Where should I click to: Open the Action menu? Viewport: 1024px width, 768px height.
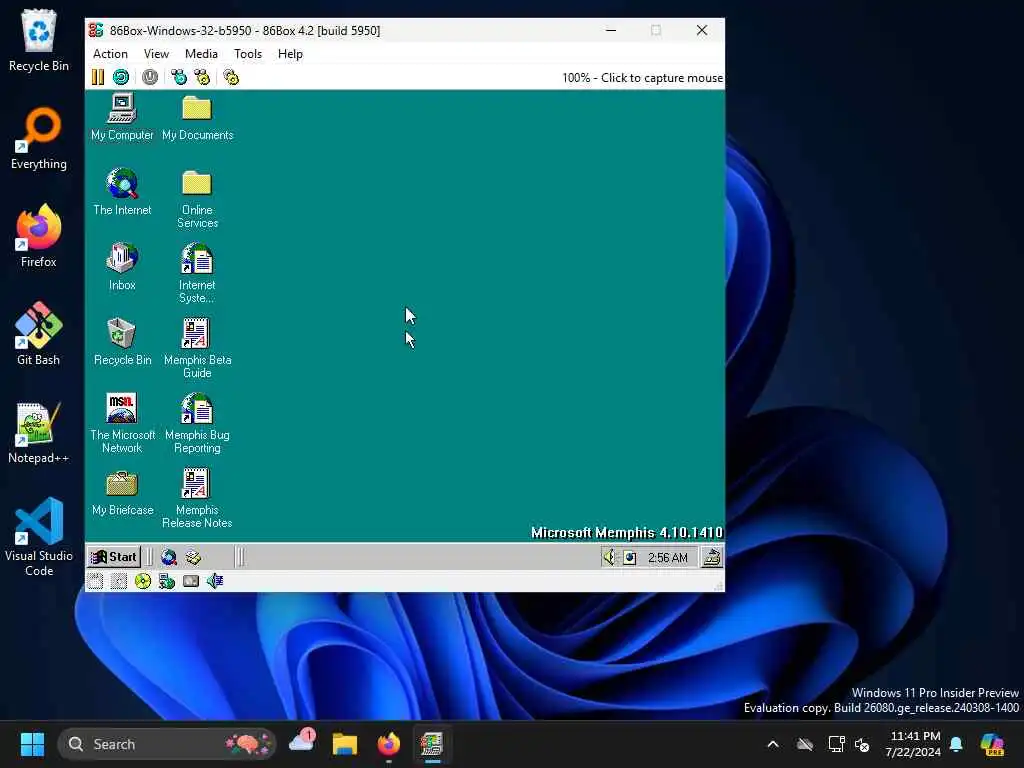coord(110,54)
